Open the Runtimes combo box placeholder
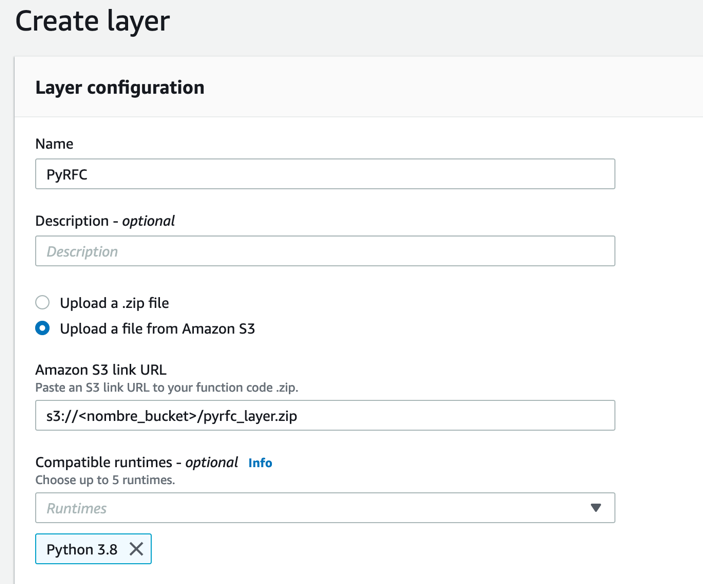 pyautogui.click(x=300, y=508)
